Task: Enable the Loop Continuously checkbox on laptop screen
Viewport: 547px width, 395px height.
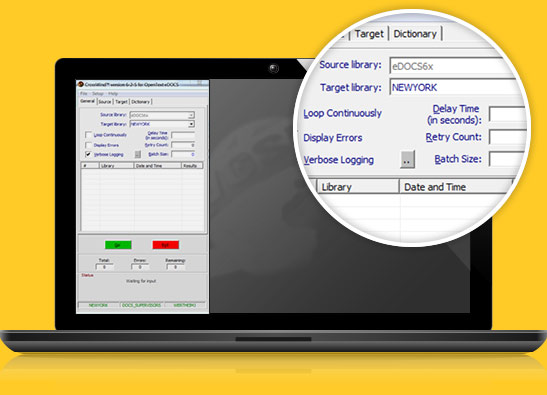Action: click(x=88, y=135)
